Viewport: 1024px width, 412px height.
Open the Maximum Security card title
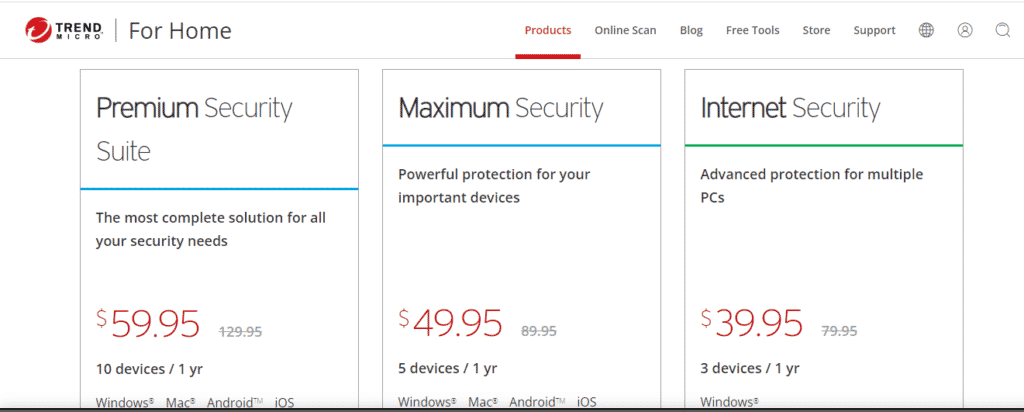tap(501, 108)
